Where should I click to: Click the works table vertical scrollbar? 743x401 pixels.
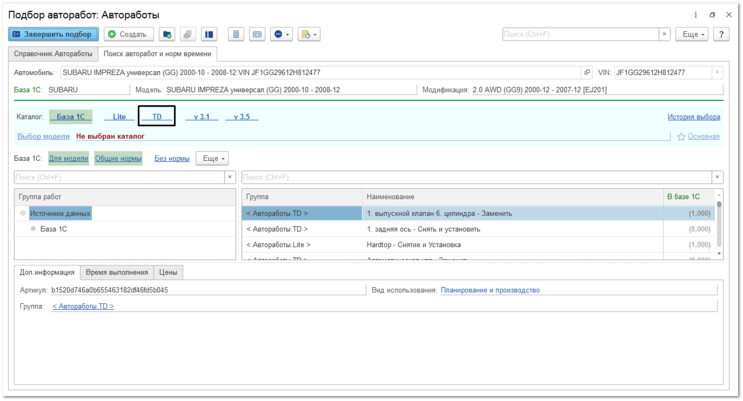coord(719,225)
